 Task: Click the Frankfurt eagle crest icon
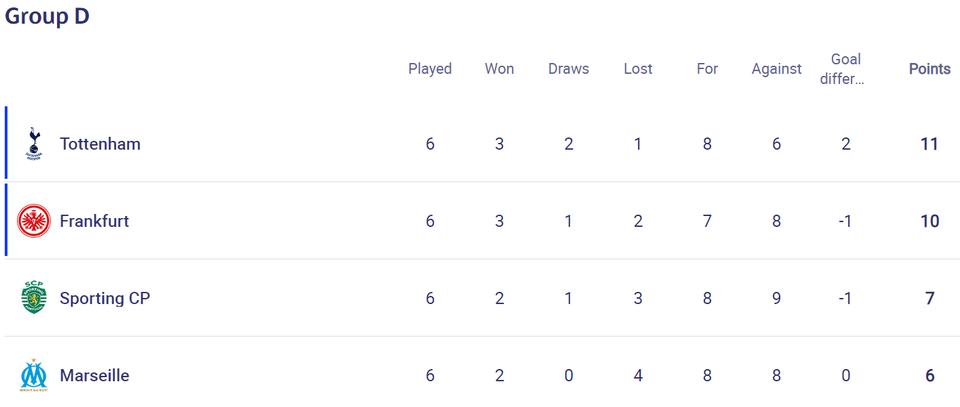[x=34, y=221]
